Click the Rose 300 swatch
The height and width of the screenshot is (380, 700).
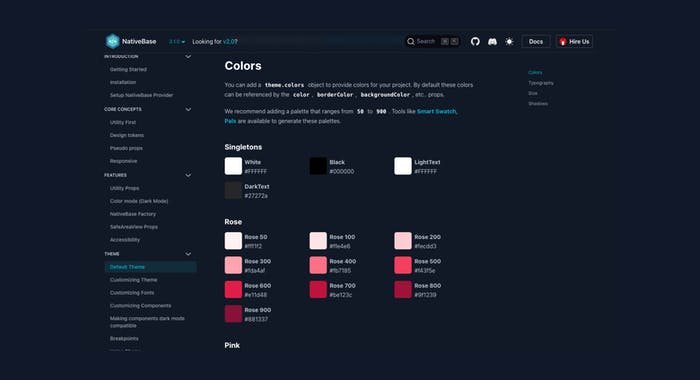pyautogui.click(x=233, y=265)
